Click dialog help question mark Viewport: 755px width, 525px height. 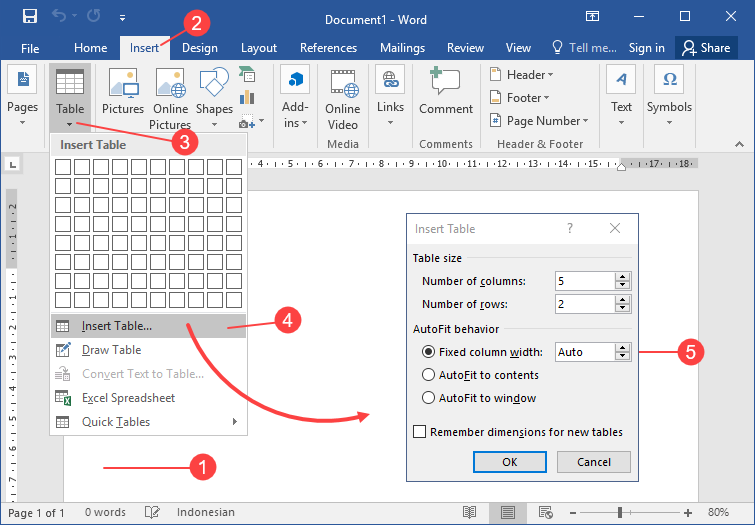(570, 228)
